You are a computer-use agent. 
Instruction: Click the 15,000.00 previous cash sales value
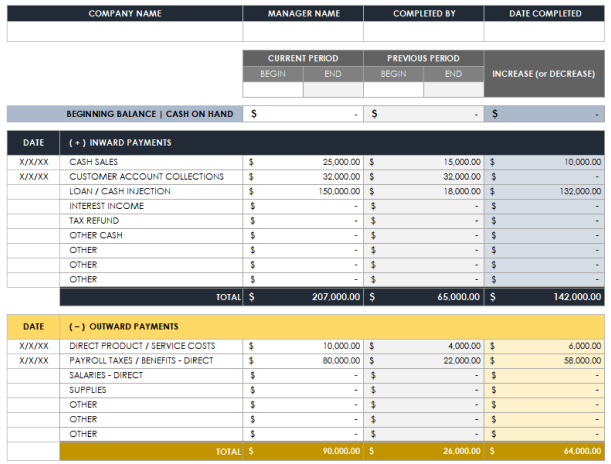pos(462,162)
